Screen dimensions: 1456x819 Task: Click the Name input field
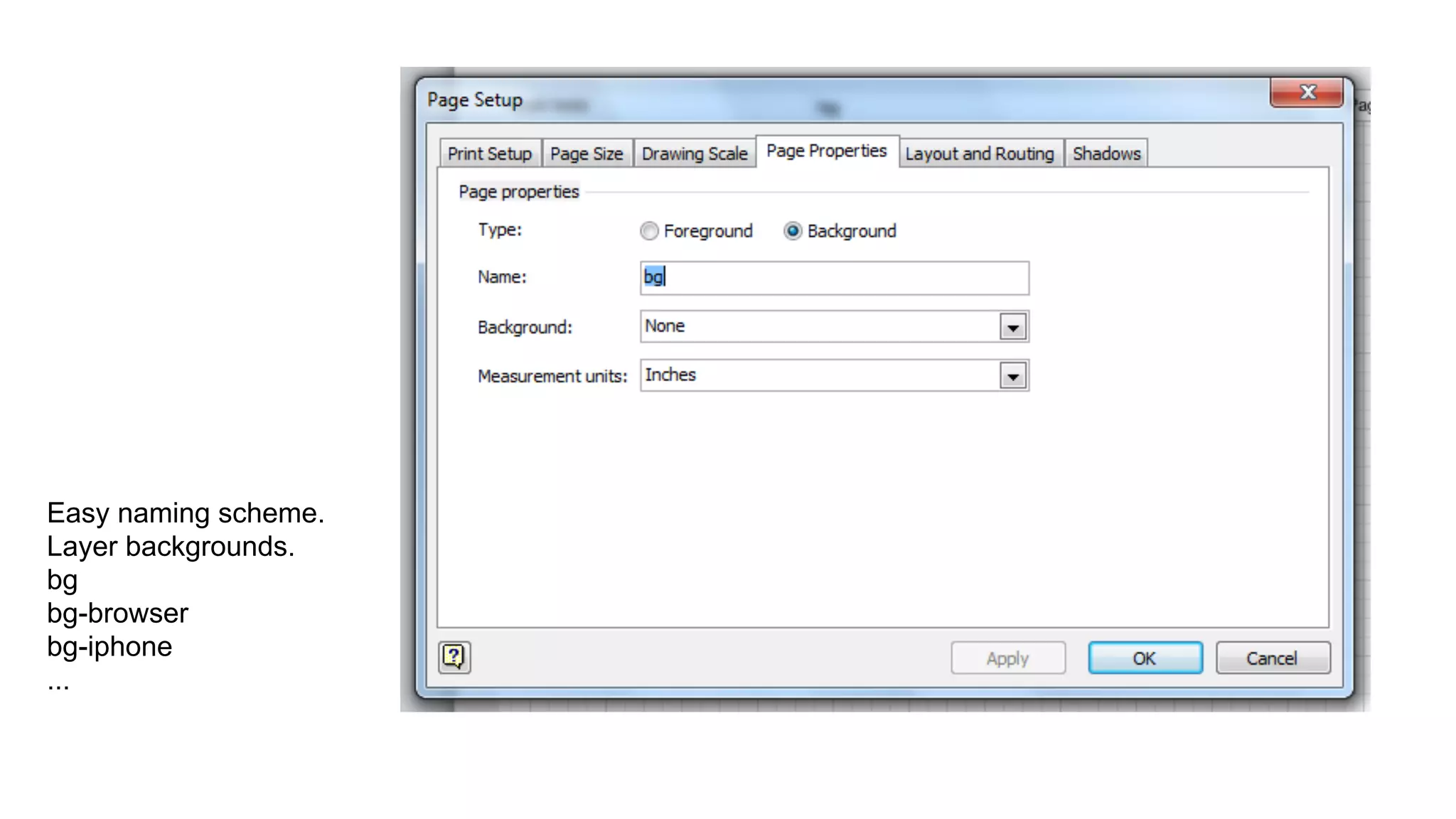point(835,278)
